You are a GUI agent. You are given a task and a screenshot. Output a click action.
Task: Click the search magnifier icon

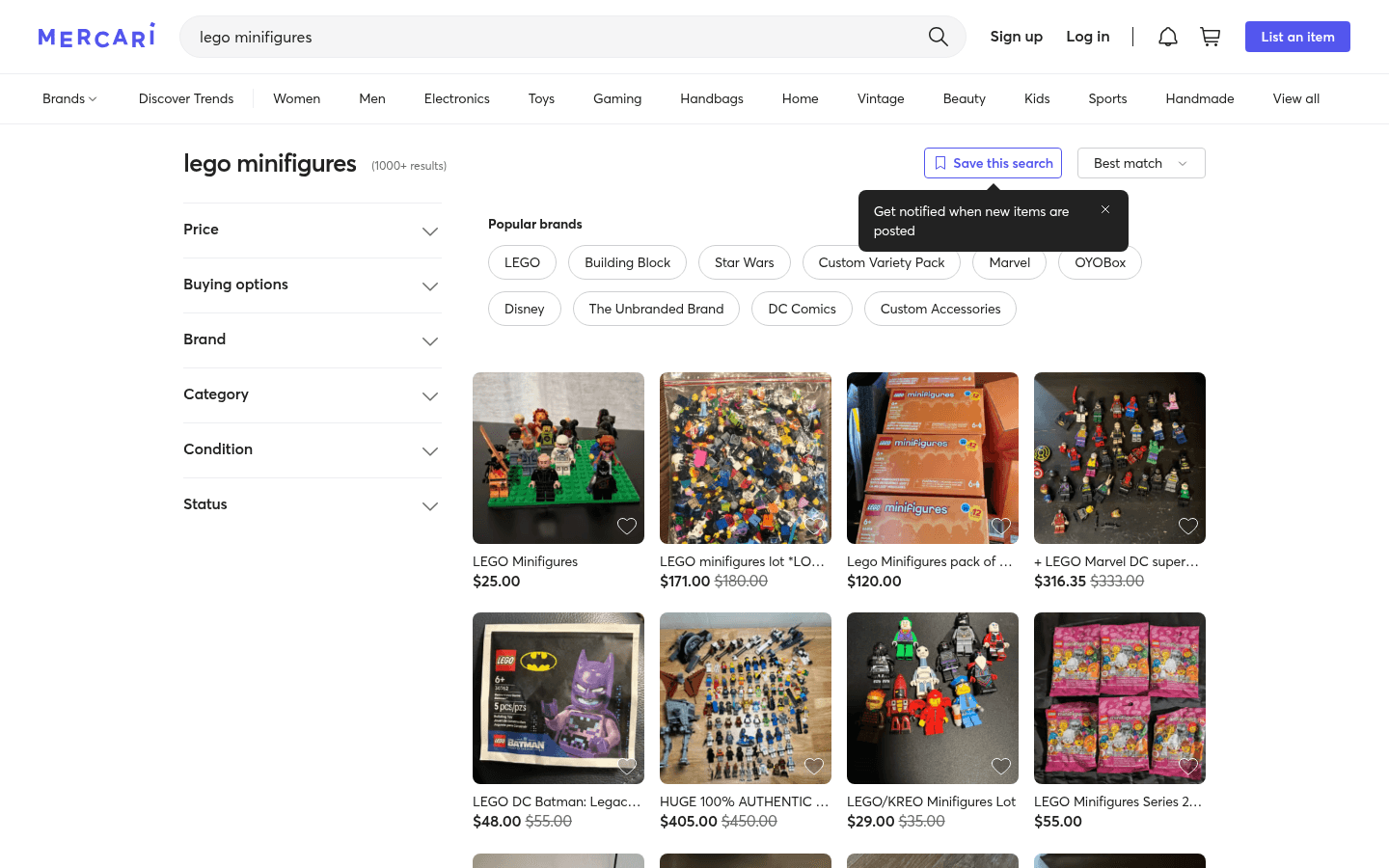pos(938,37)
